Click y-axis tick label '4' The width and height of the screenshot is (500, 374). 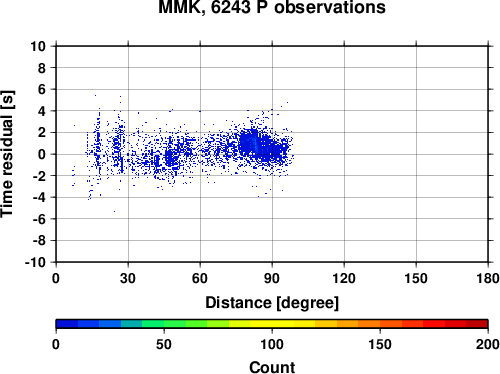(42, 111)
